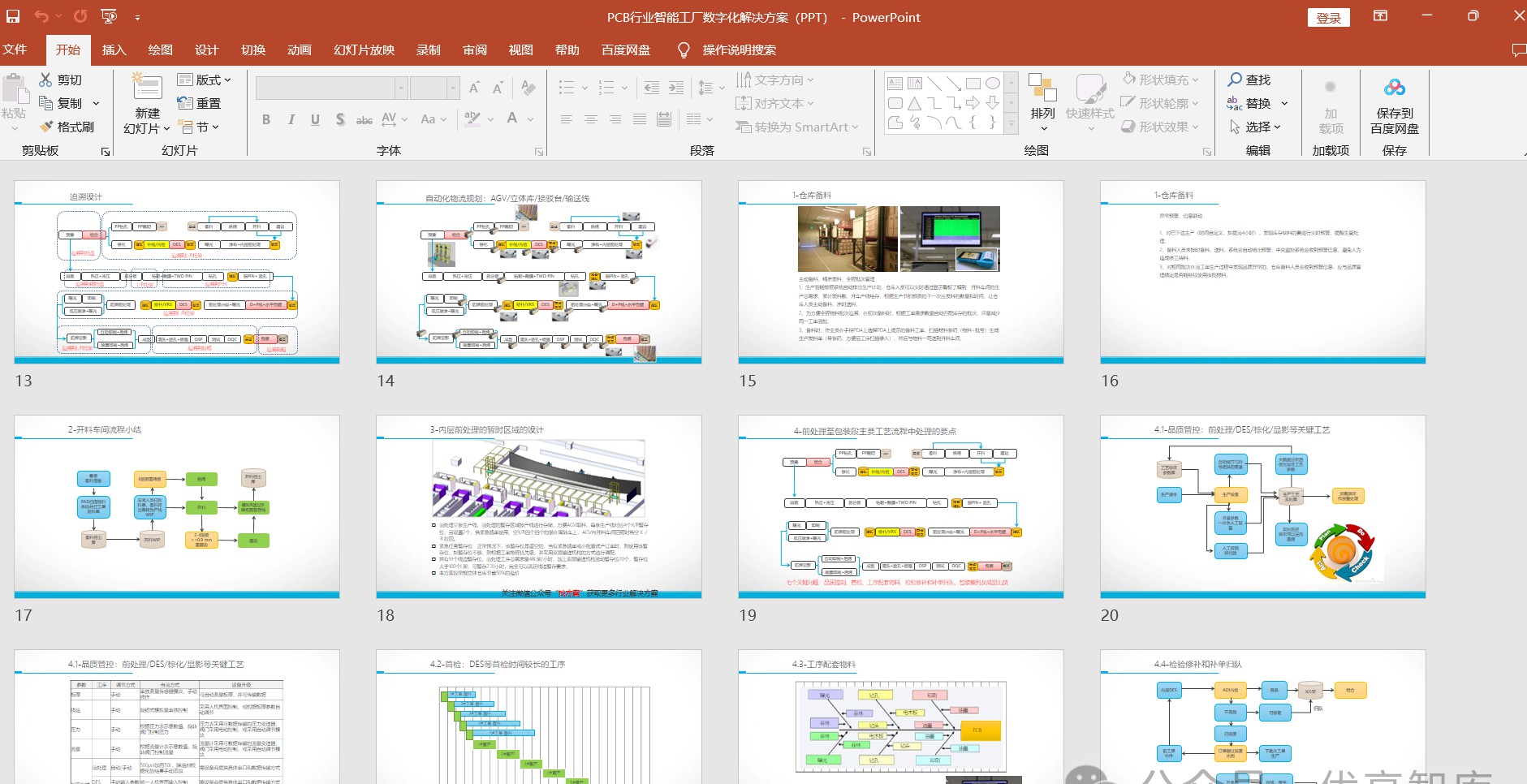Click the Arrange (排列) icon

click(1042, 88)
